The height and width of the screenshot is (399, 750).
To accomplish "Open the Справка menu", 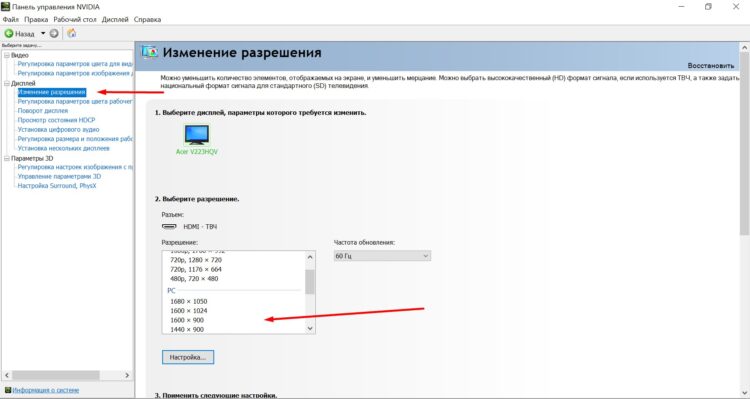I will (x=147, y=20).
